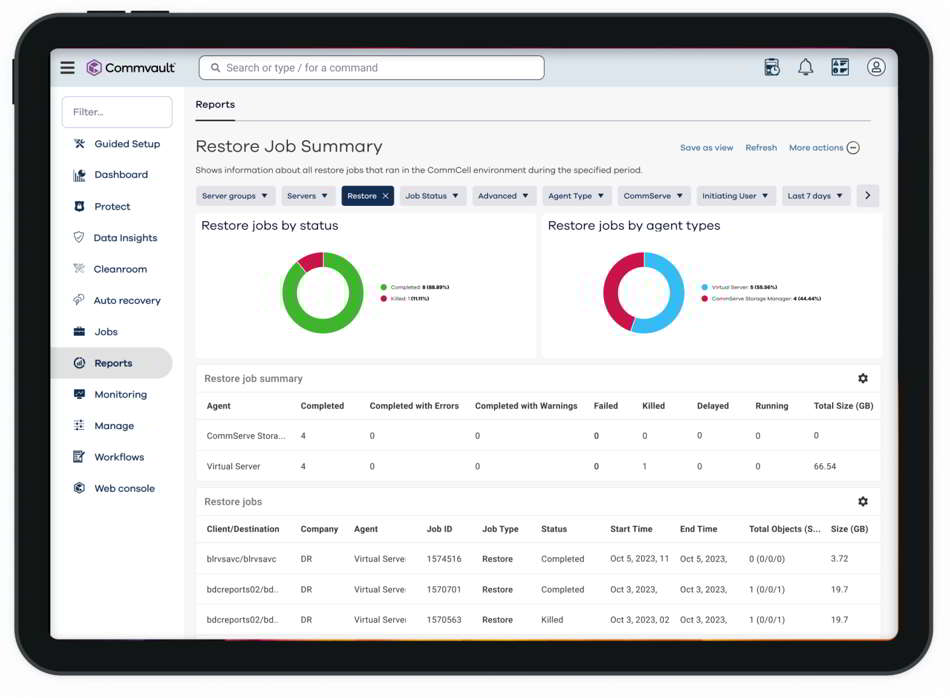Click the Data Insights icon
This screenshot has width=950, height=698.
tap(79, 238)
